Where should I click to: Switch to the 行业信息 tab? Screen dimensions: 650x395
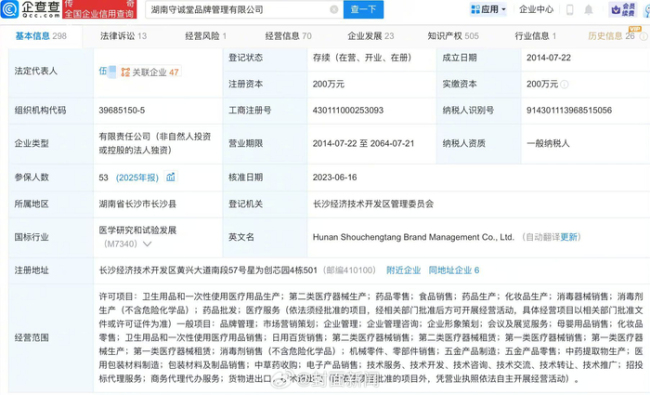535,36
